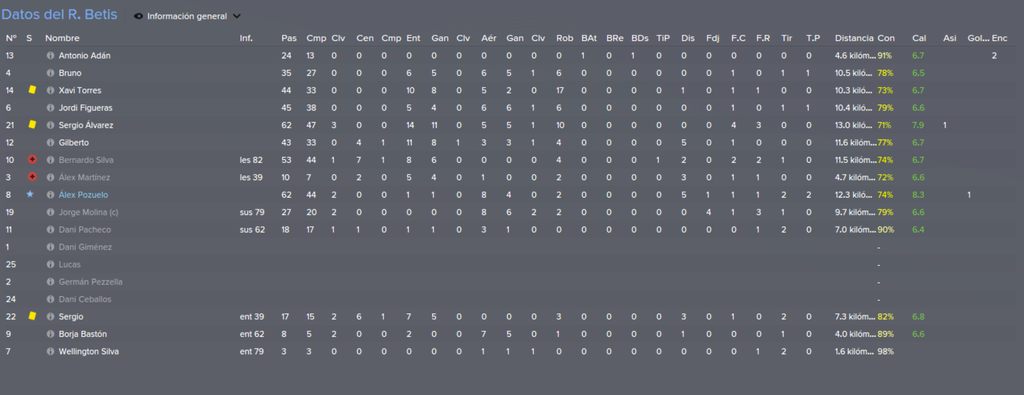The image size is (1024, 395).
Task: Click the info icon beside Bernardo Silva
Action: [50, 160]
